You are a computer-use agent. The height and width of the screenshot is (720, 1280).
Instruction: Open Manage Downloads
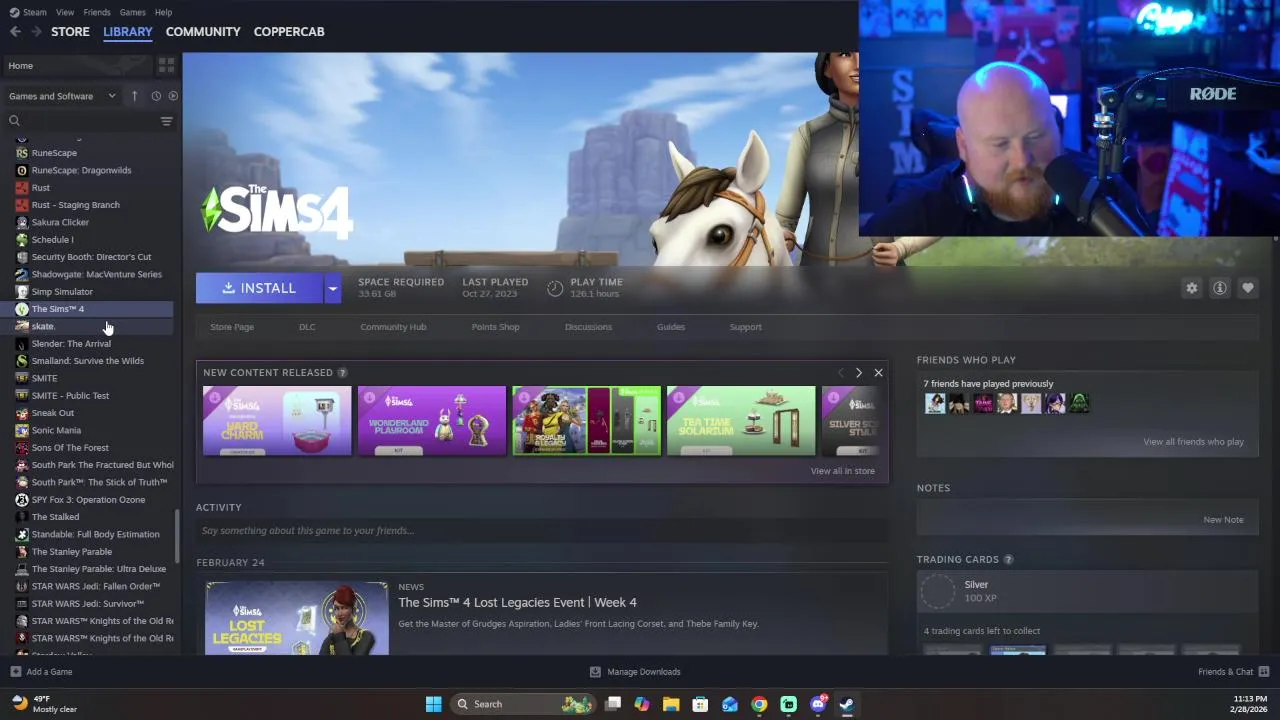pyautogui.click(x=635, y=672)
